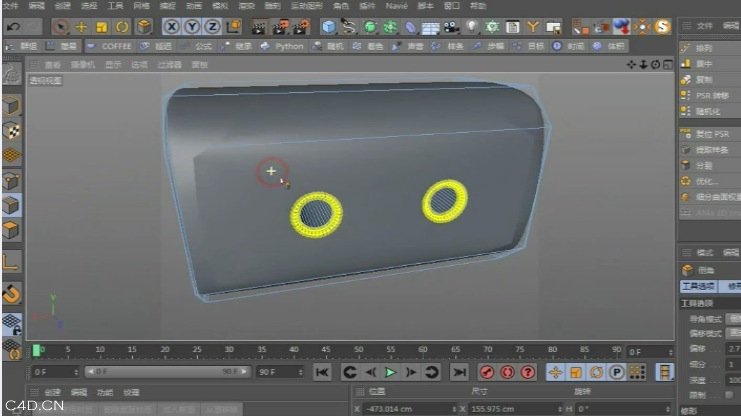
Task: Click the viewport zoom arrow icon
Action: (x=643, y=65)
